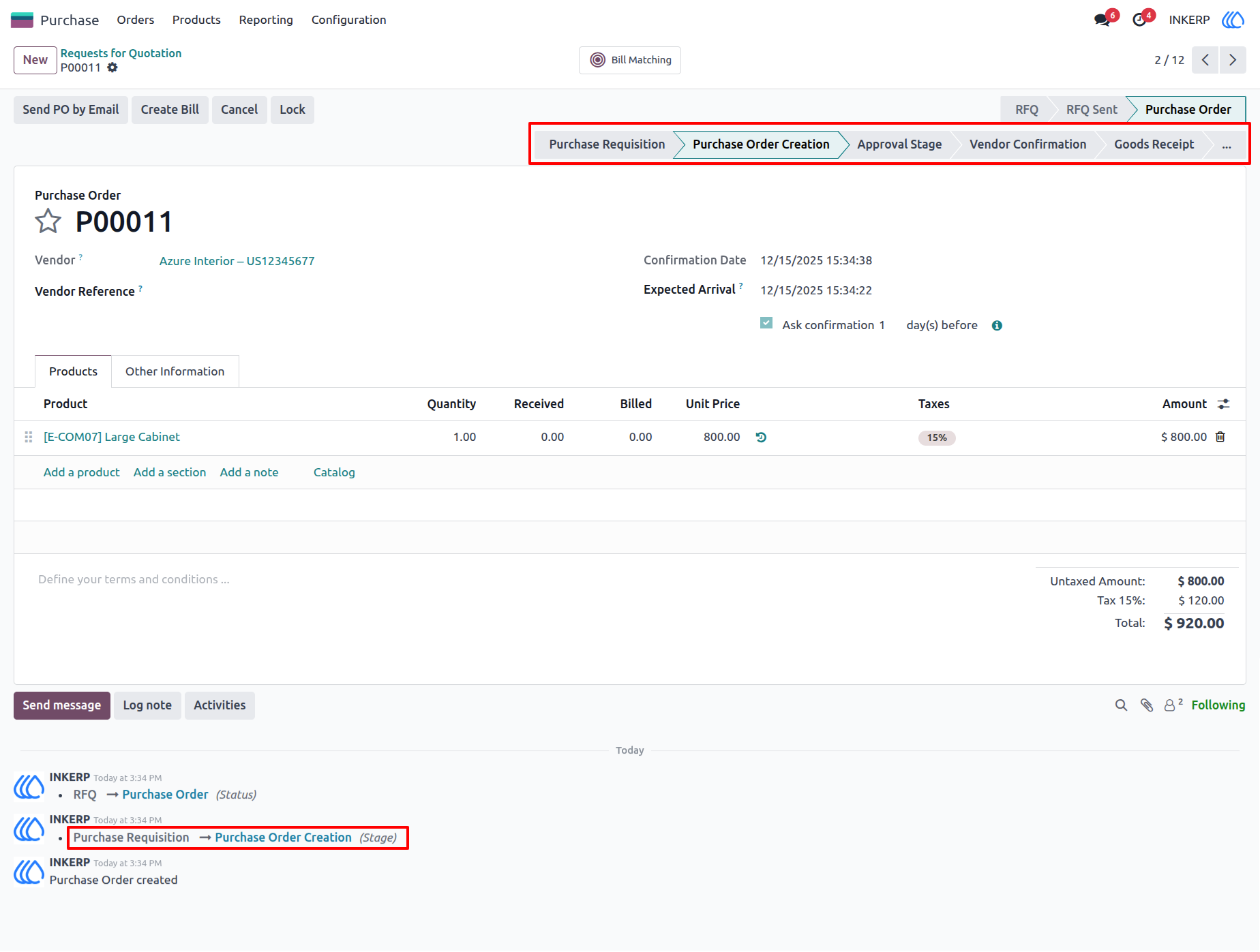Viewport: 1260px width, 952px height.
Task: Open the conversations chat icon
Action: pyautogui.click(x=1102, y=20)
